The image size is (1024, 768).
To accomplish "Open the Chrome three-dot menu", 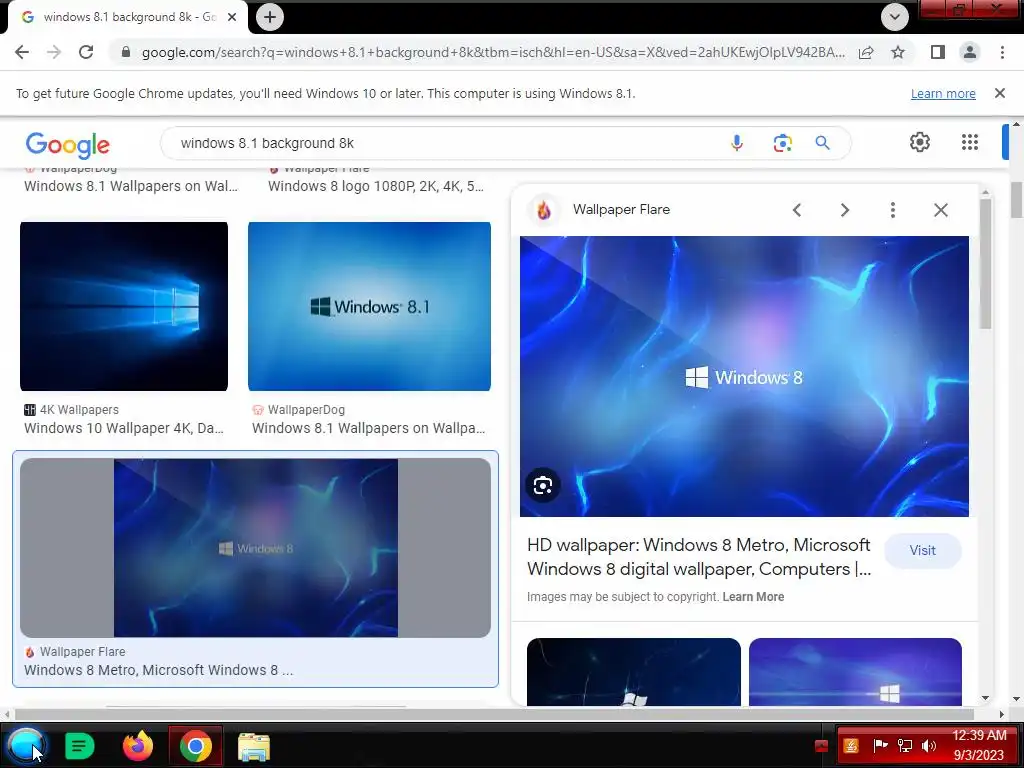I will click(x=1002, y=52).
